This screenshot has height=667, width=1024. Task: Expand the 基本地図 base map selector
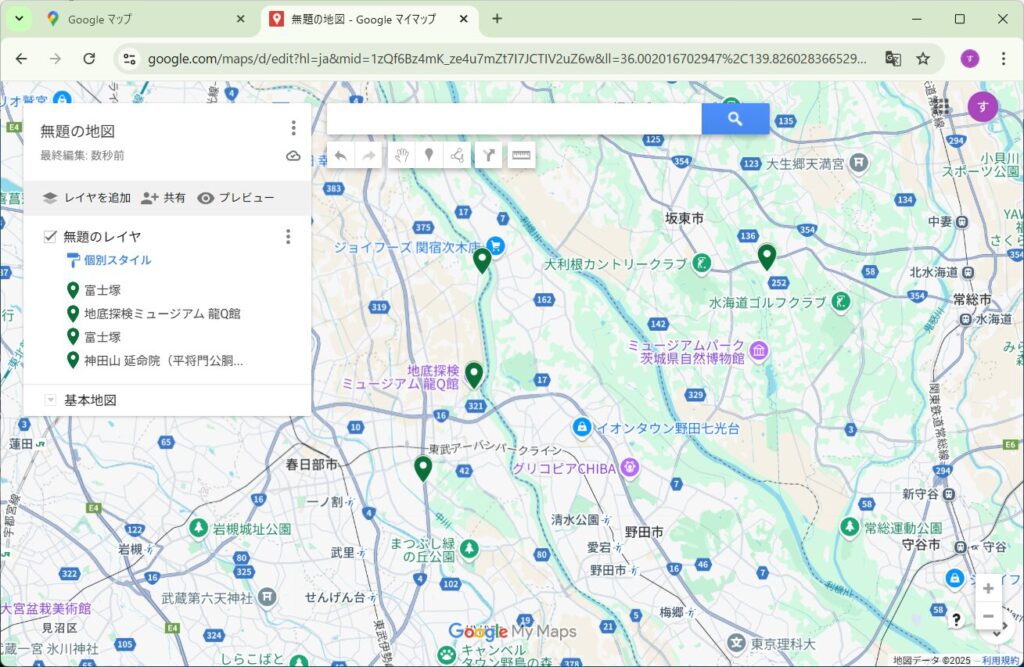(50, 400)
